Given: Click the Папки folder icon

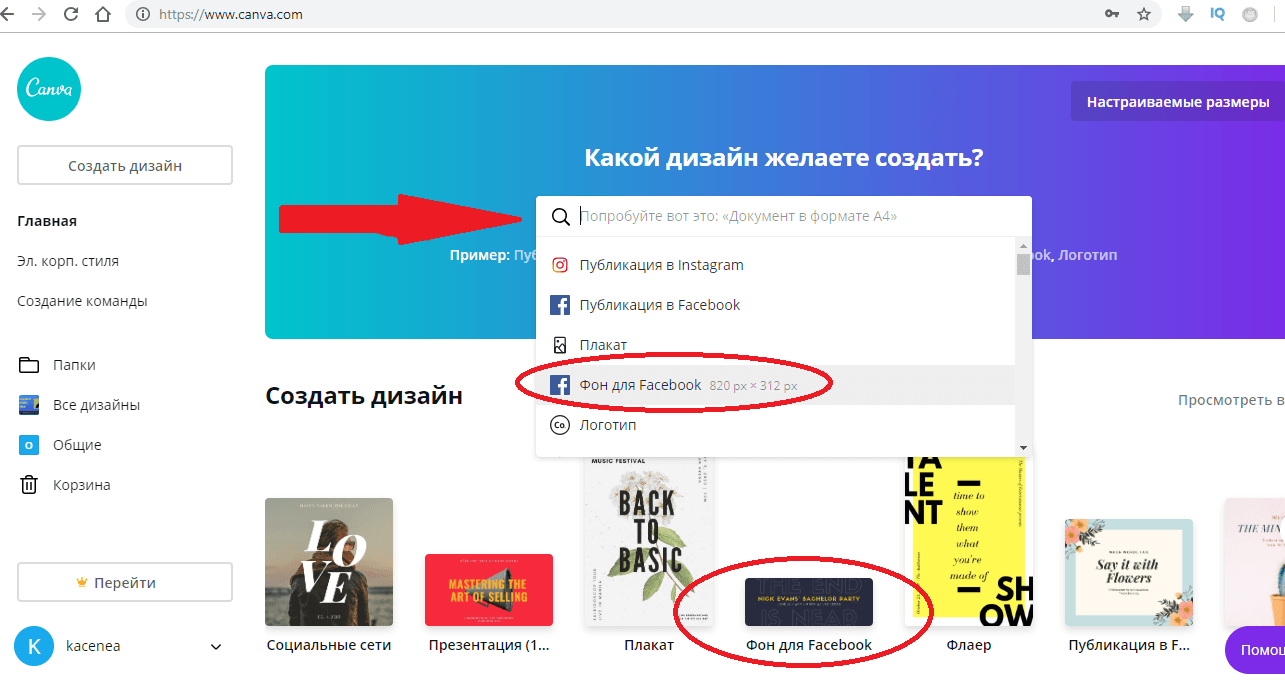Looking at the screenshot, I should pyautogui.click(x=29, y=365).
